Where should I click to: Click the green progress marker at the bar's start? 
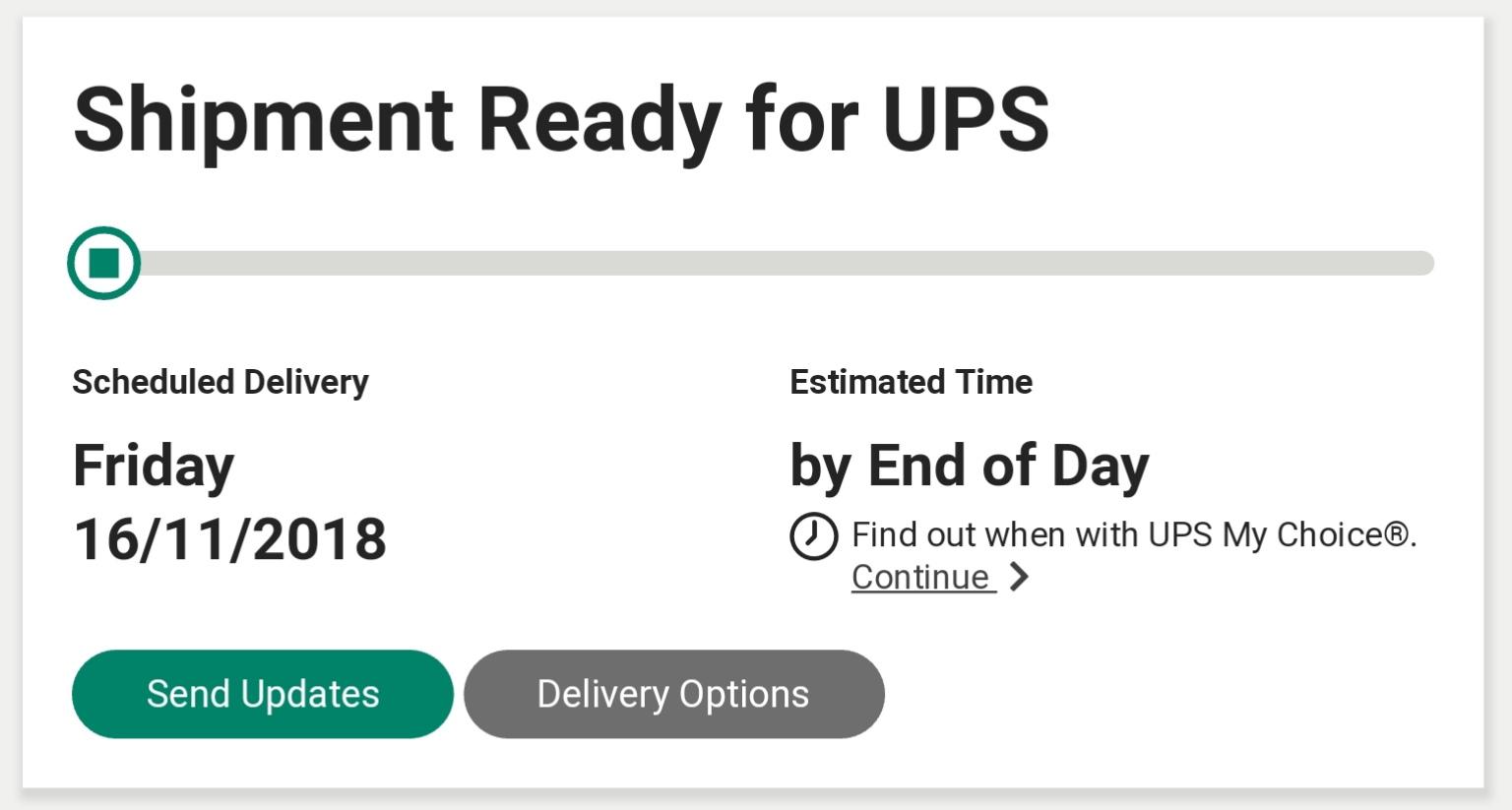pos(104,263)
